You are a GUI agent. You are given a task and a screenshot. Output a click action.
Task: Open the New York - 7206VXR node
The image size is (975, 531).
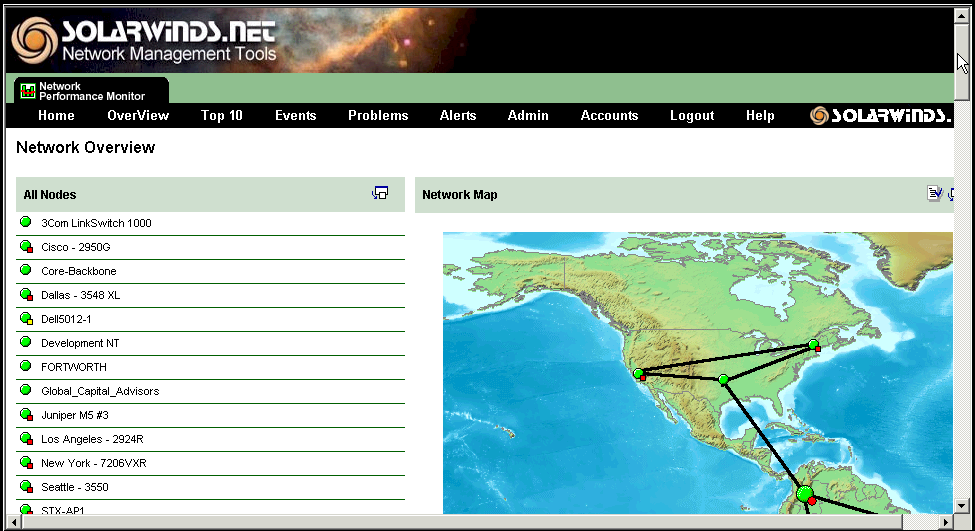(x=94, y=463)
